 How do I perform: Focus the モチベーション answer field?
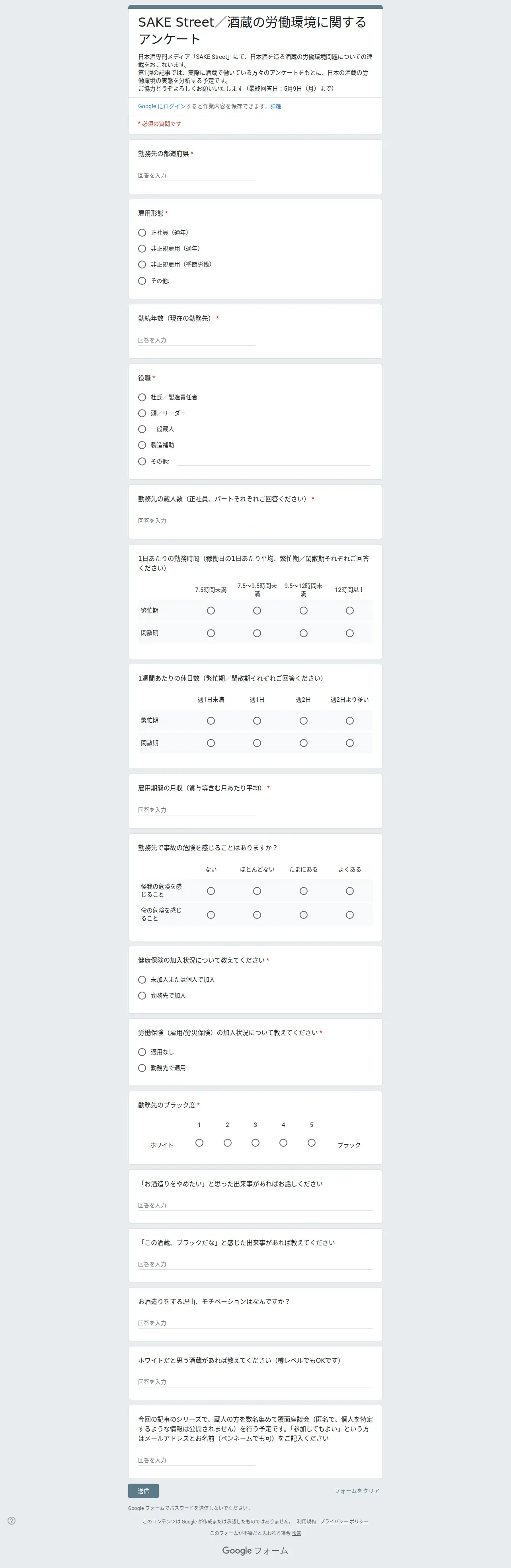coord(255,1323)
